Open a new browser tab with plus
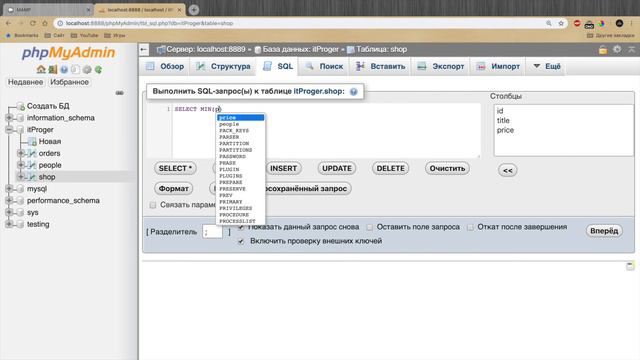 coord(194,9)
